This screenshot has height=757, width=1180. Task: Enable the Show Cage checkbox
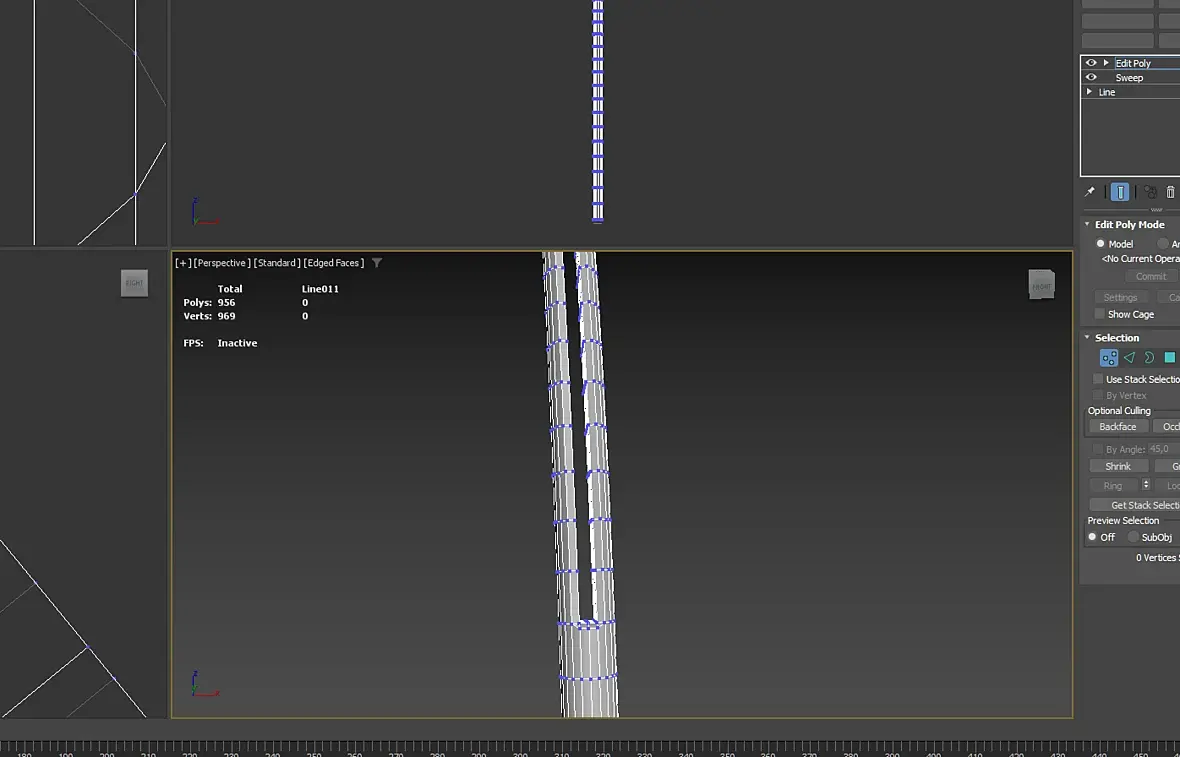(x=1099, y=314)
